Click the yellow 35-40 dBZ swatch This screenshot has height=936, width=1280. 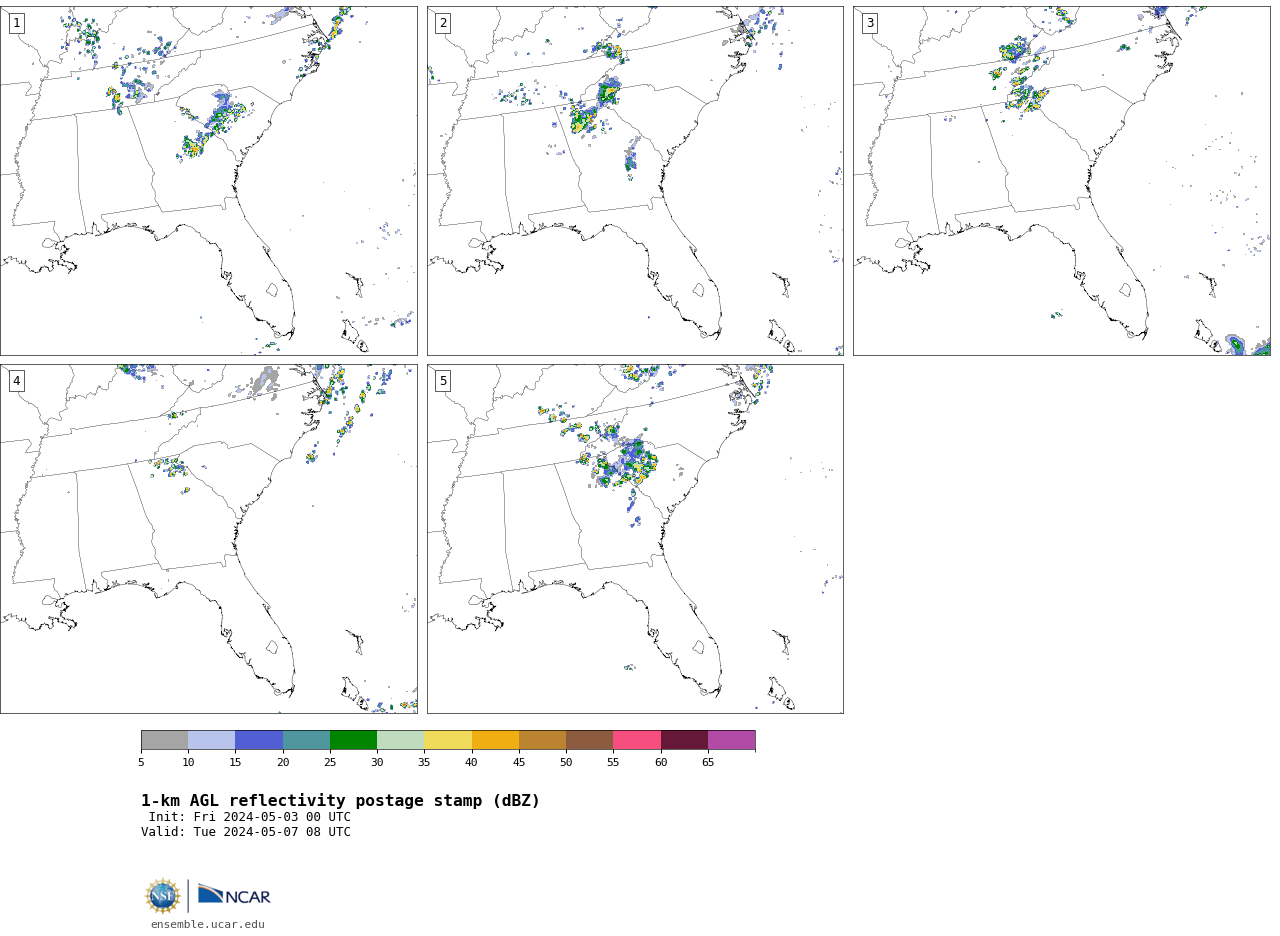pyautogui.click(x=448, y=740)
